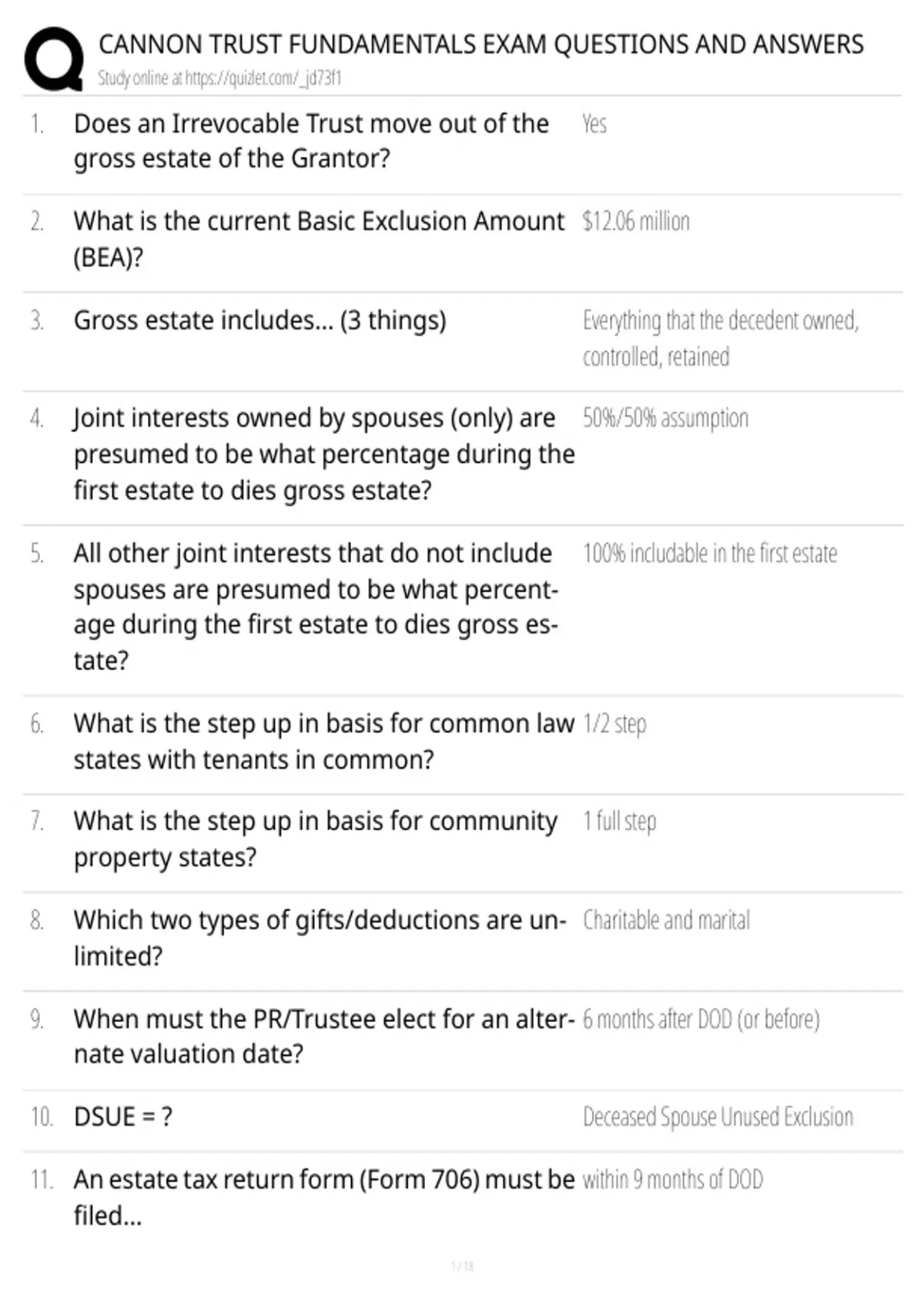Click '100% includable in the first estate'
The width and height of the screenshot is (924, 1309).
click(710, 554)
